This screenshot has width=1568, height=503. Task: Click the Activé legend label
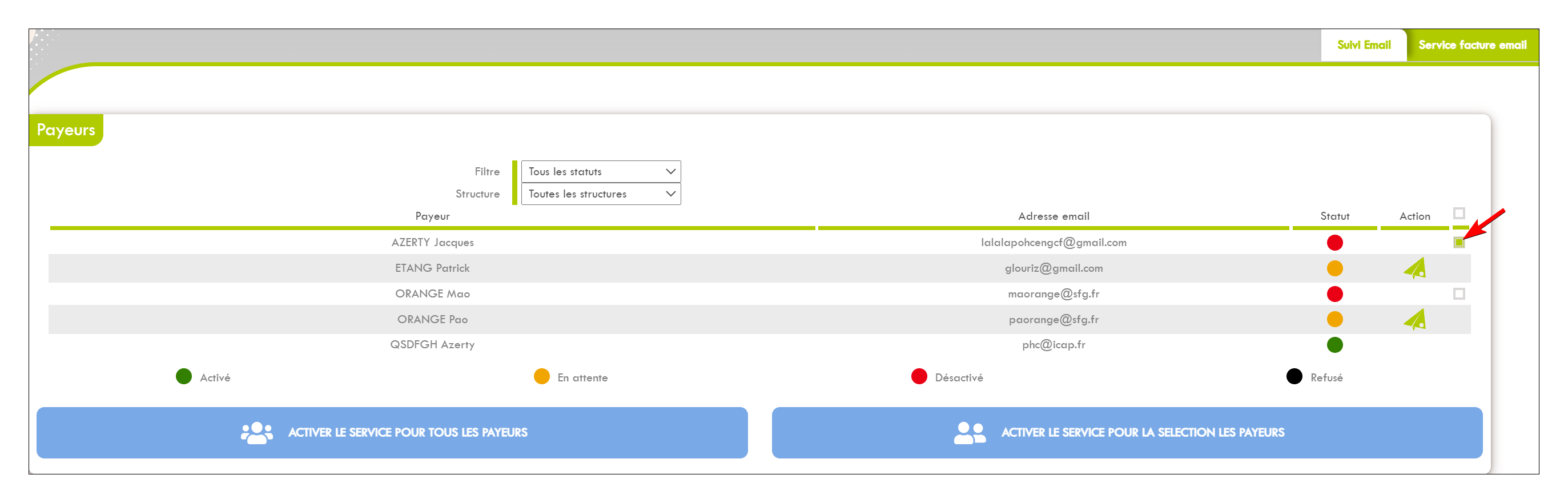click(x=215, y=377)
